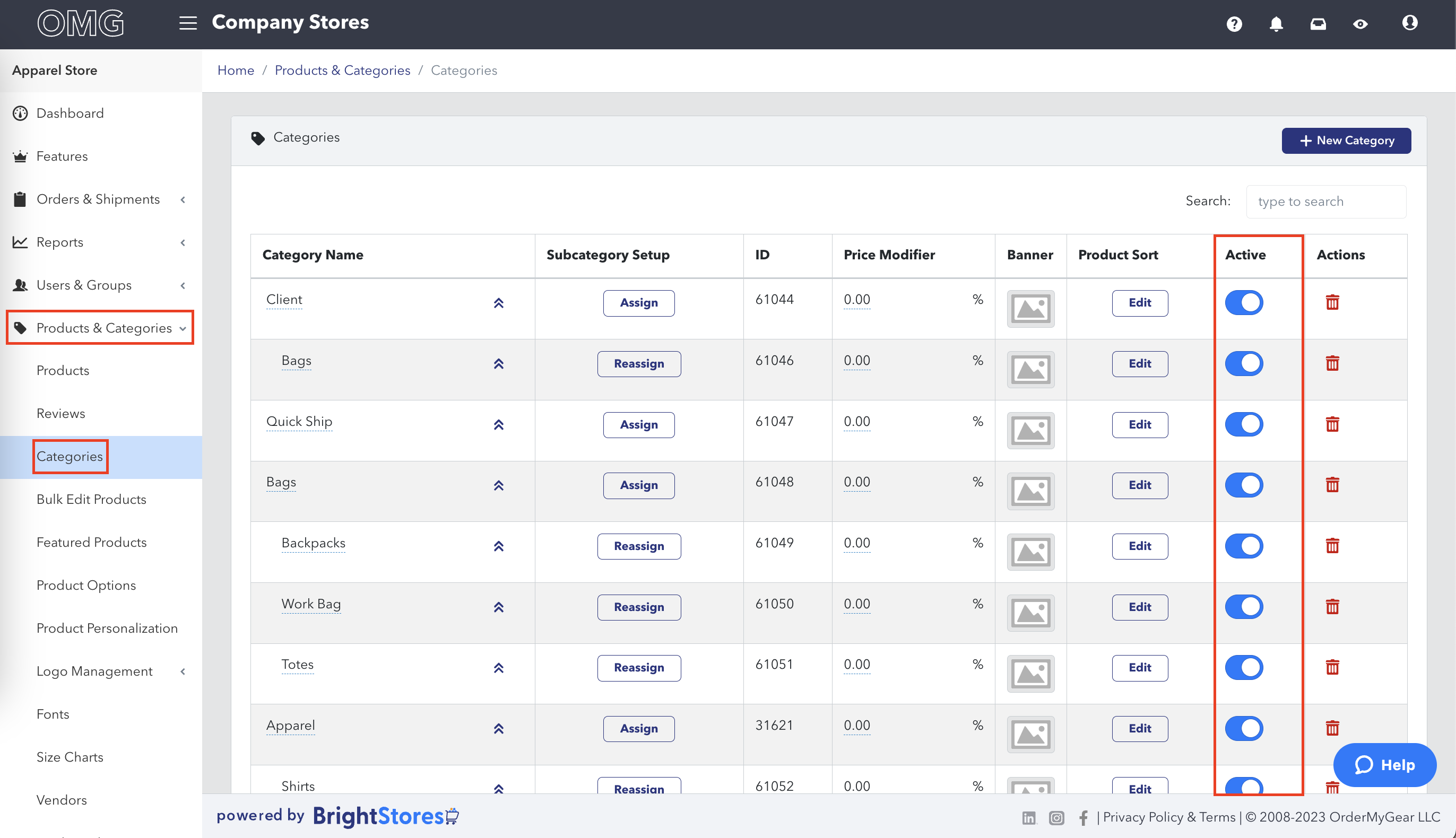Toggle Active switch for Work Bag category
This screenshot has height=838, width=1456.
pos(1244,607)
